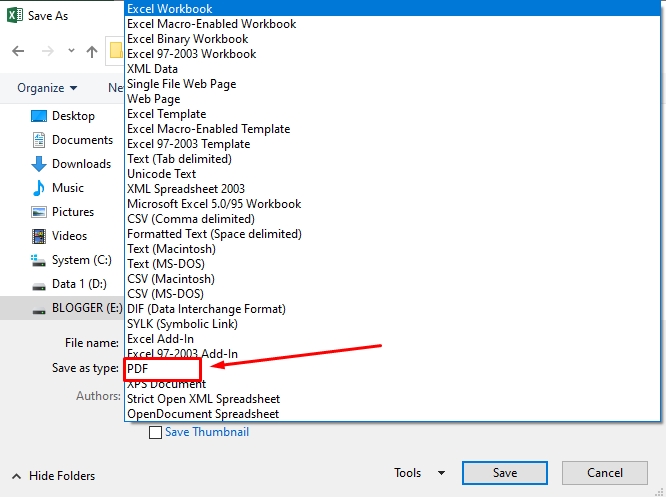Pick Microsoft Excel 5.0/95 Workbook format

(392, 204)
